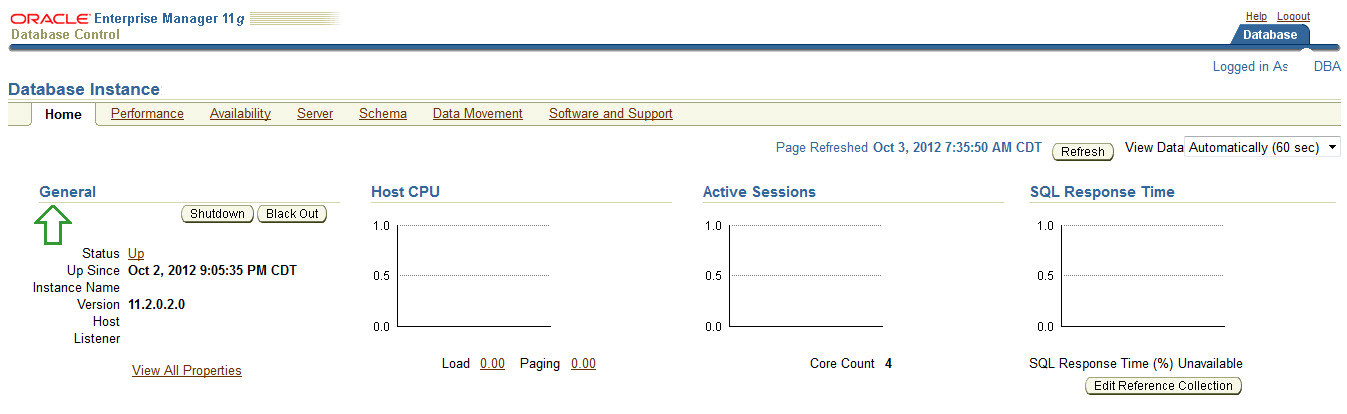Open View All Properties link
The height and width of the screenshot is (414, 1347).
tap(186, 371)
